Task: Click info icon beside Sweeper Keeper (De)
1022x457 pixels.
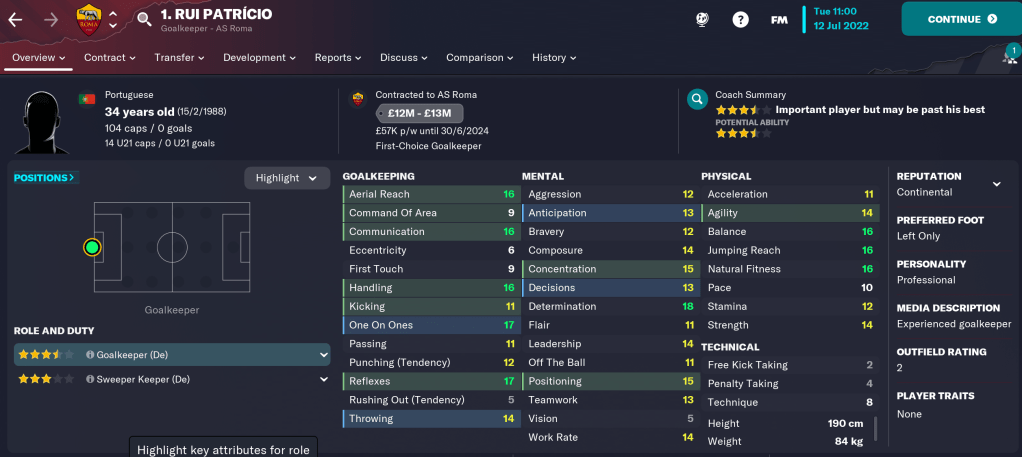Action: (x=90, y=380)
